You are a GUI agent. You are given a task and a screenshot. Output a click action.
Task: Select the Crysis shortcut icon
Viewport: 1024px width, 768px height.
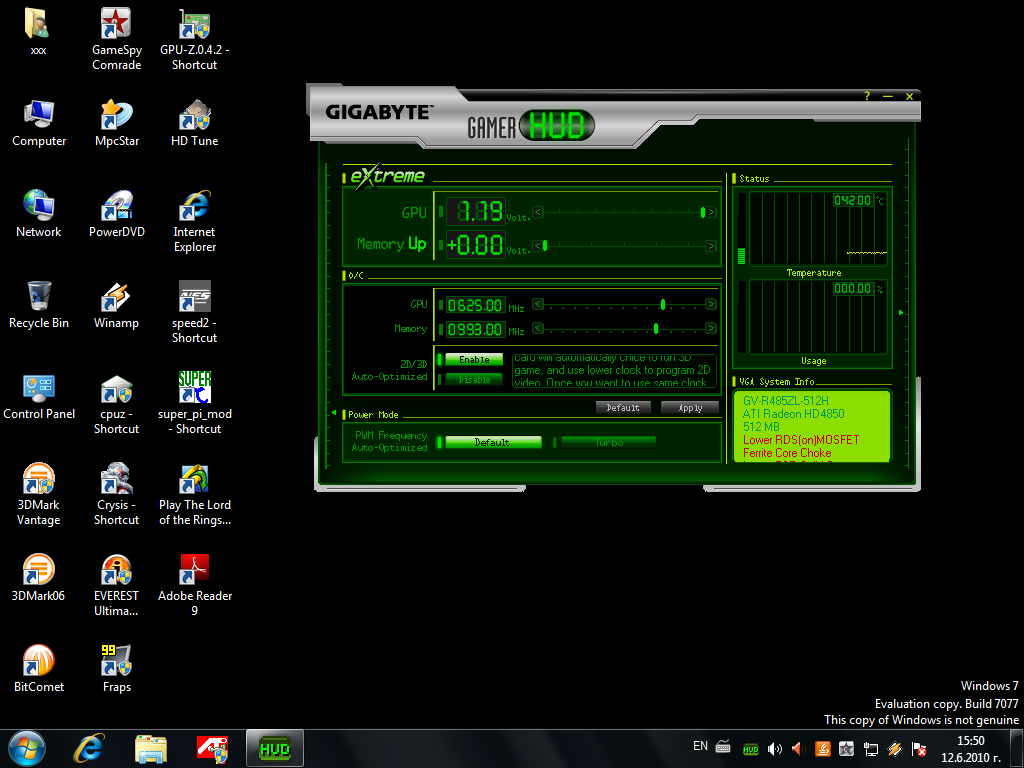click(116, 494)
